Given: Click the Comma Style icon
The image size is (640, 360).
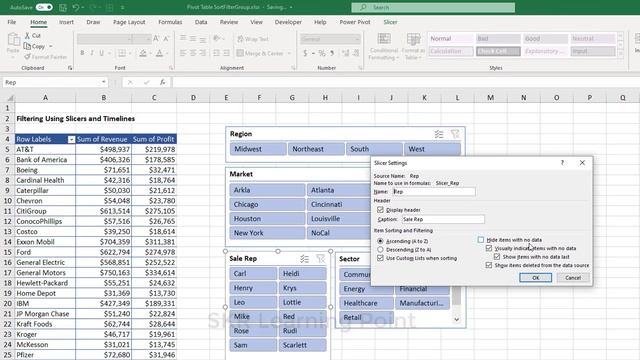Looking at the screenshot, I should point(332,53).
